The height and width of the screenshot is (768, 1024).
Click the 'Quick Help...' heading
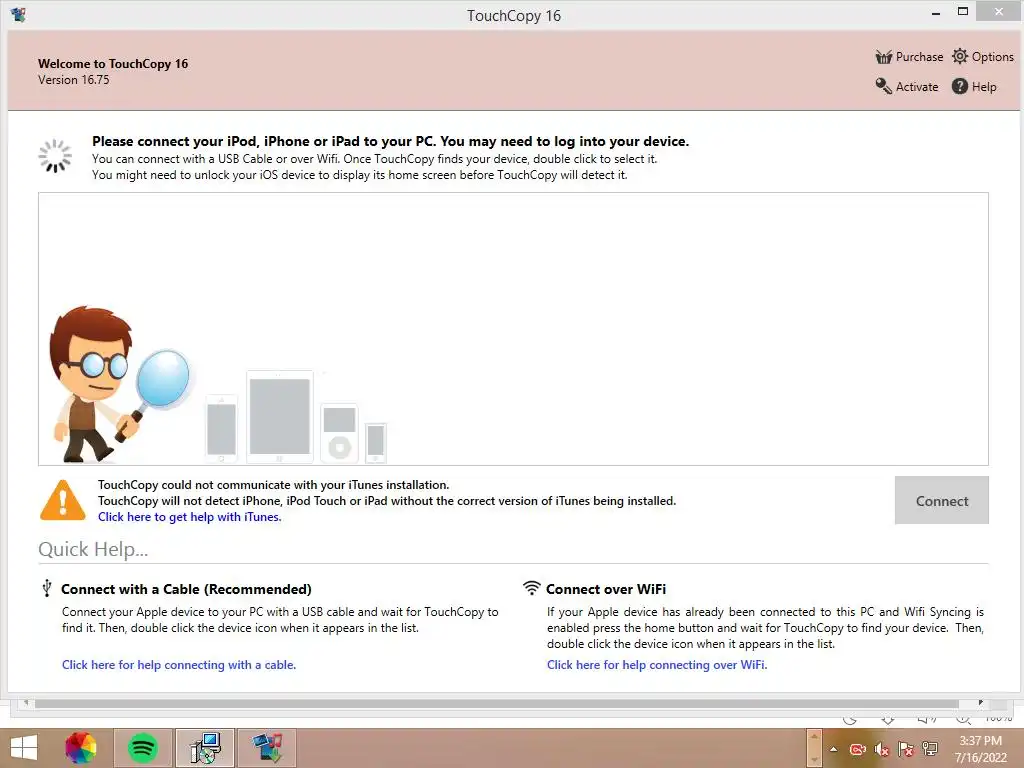[93, 549]
